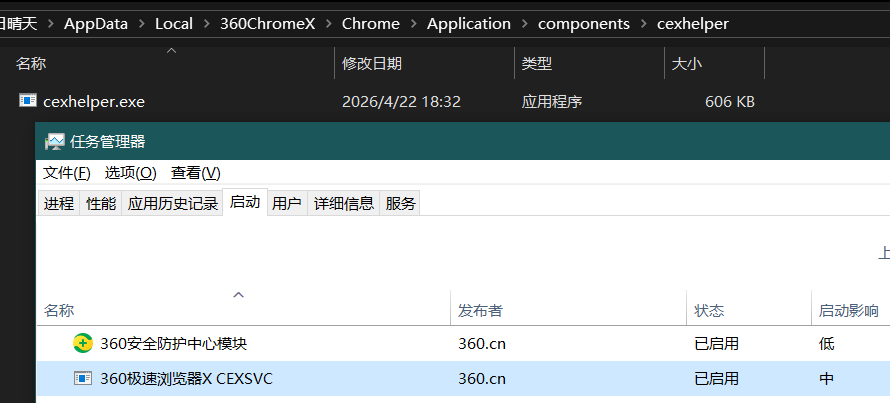Open the Application breadcrumb segment
This screenshot has width=890, height=403.
pyautogui.click(x=469, y=24)
